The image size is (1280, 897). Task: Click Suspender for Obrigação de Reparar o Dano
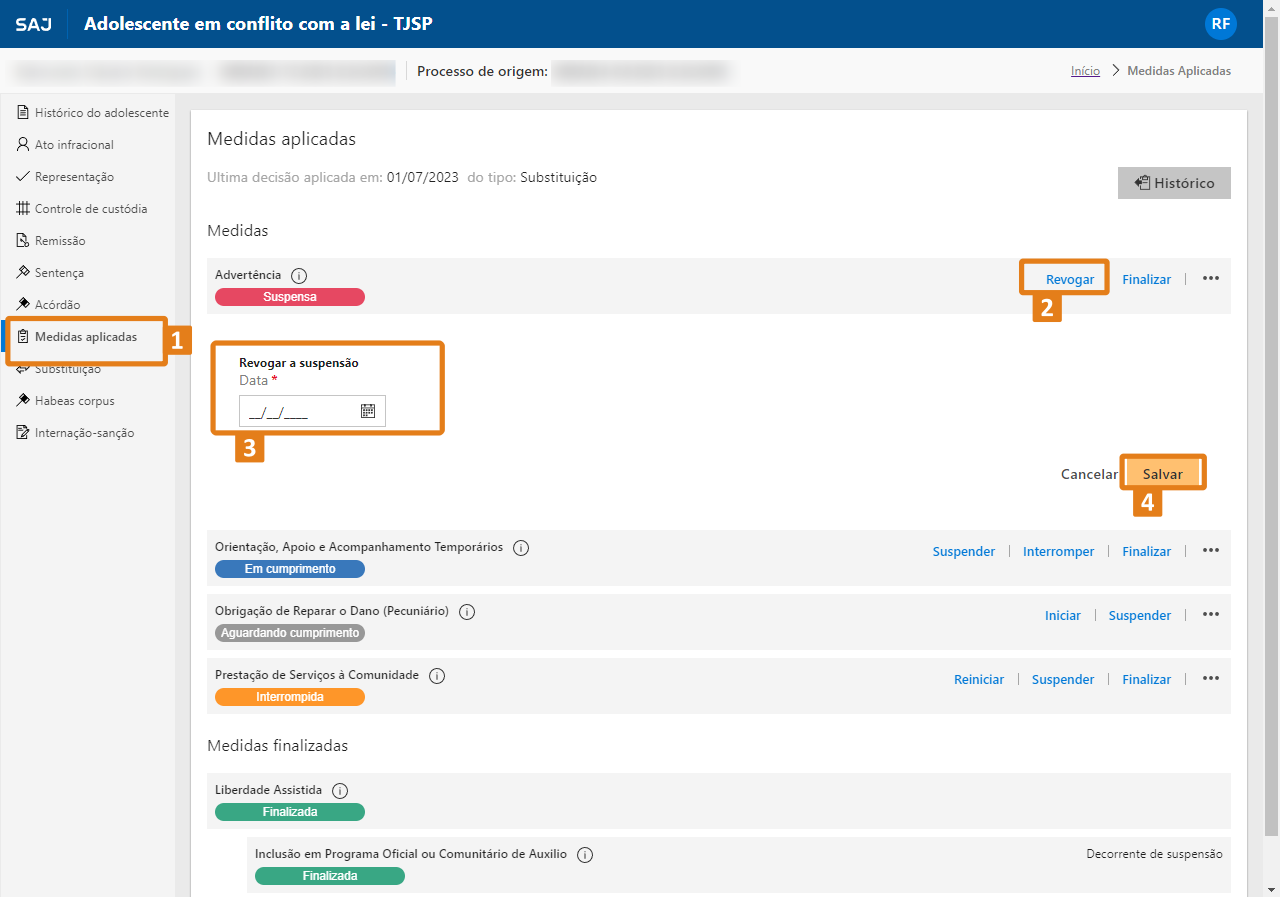click(1140, 615)
